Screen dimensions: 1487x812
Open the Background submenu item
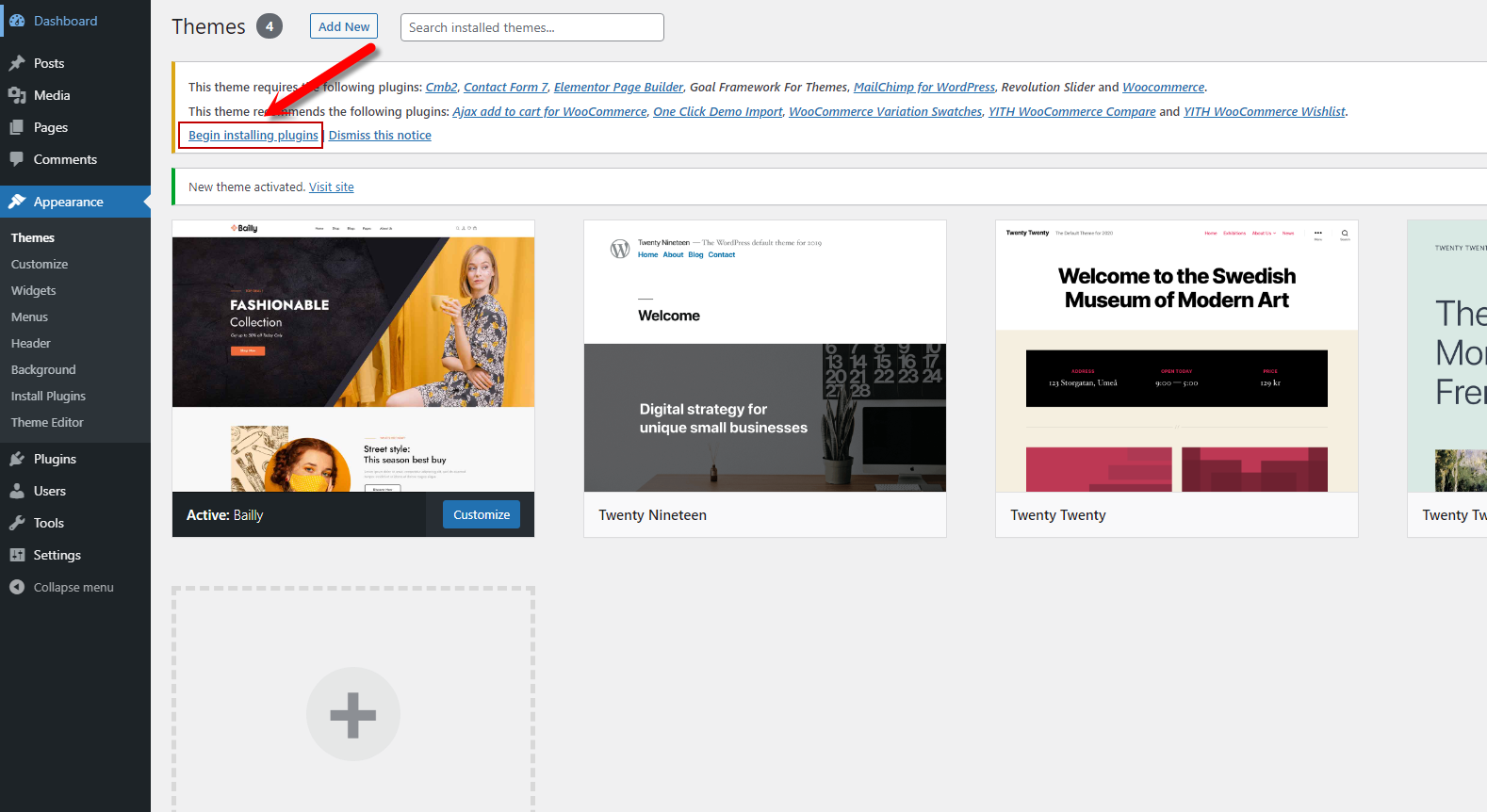click(43, 369)
